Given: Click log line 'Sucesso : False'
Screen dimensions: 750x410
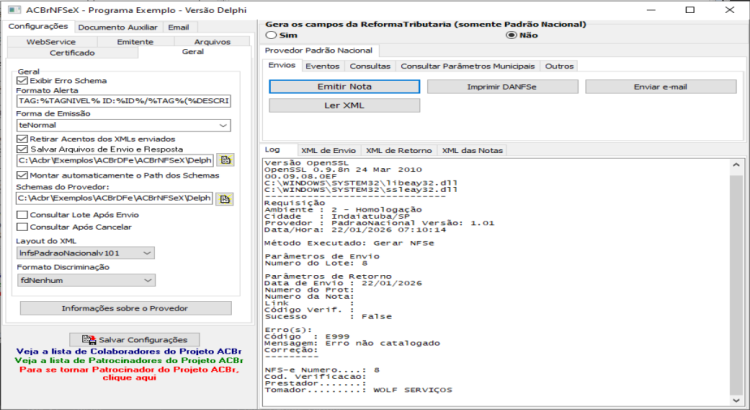Looking at the screenshot, I should (x=328, y=316).
